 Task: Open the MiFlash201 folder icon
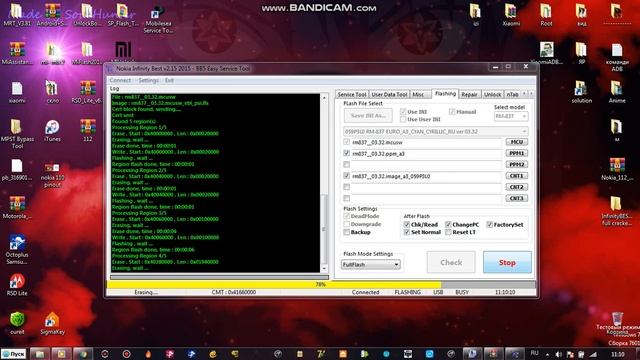click(87, 53)
